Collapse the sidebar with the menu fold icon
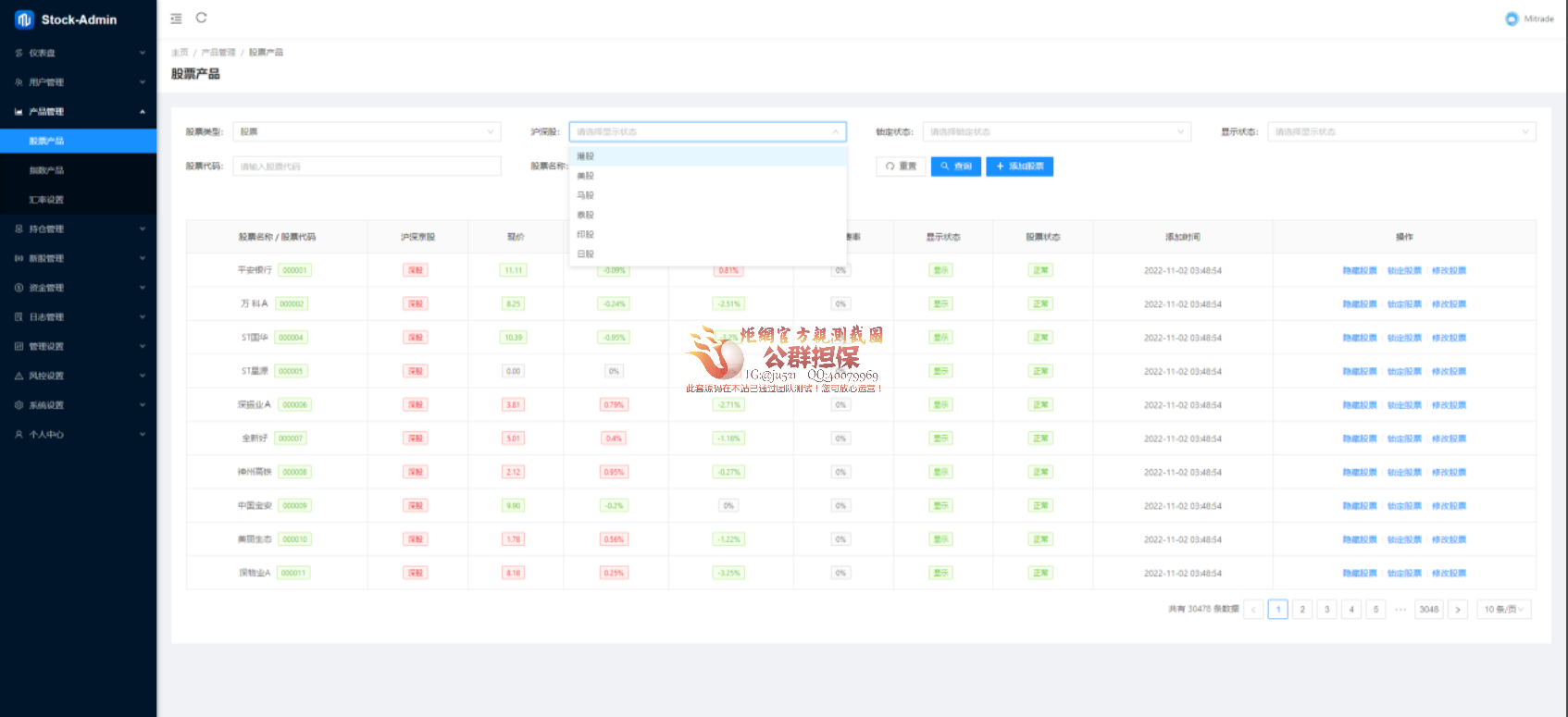The image size is (1568, 717). [176, 19]
